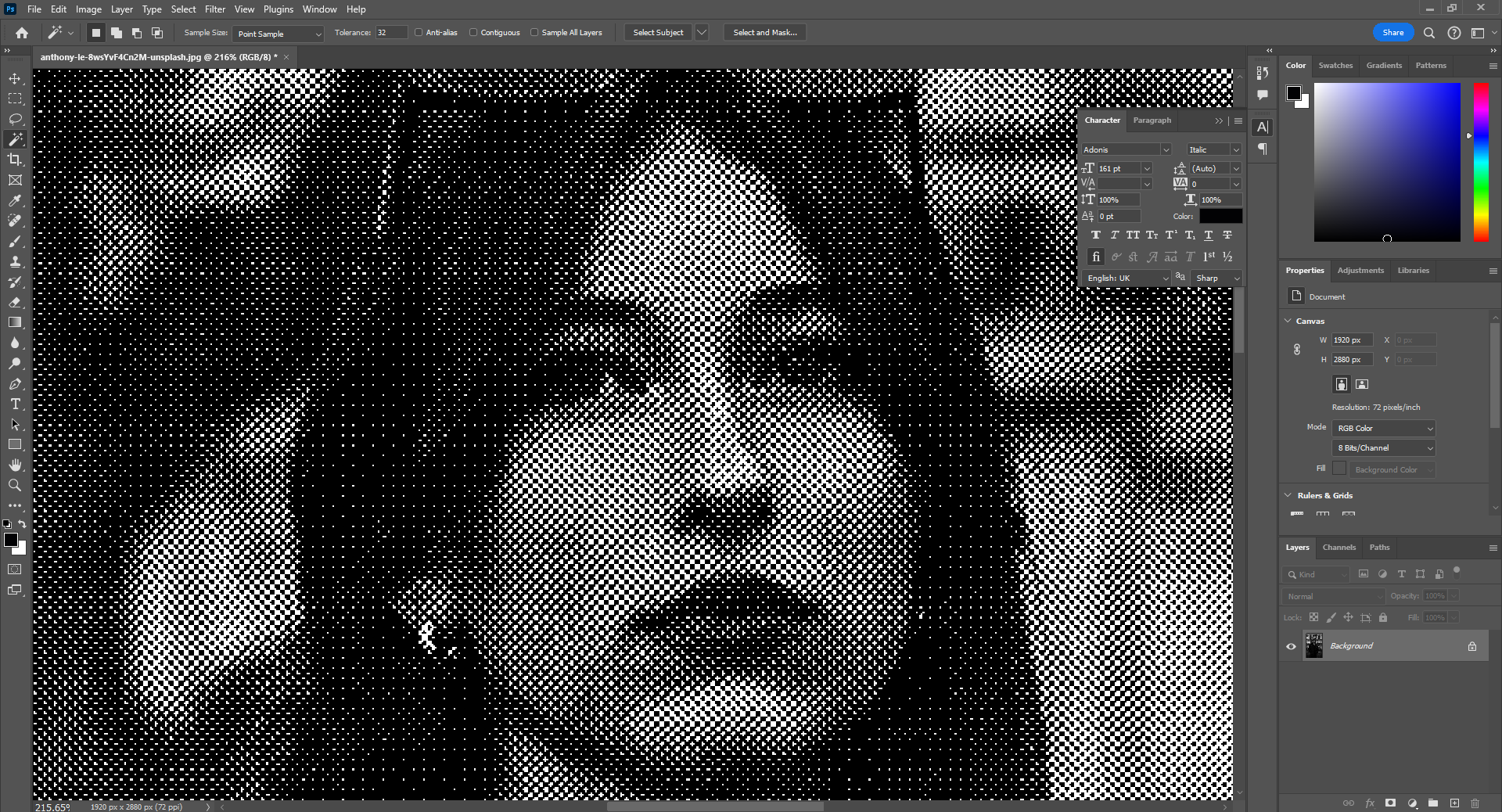Switch to the Swatches tab
The height and width of the screenshot is (812, 1502).
pos(1335,66)
